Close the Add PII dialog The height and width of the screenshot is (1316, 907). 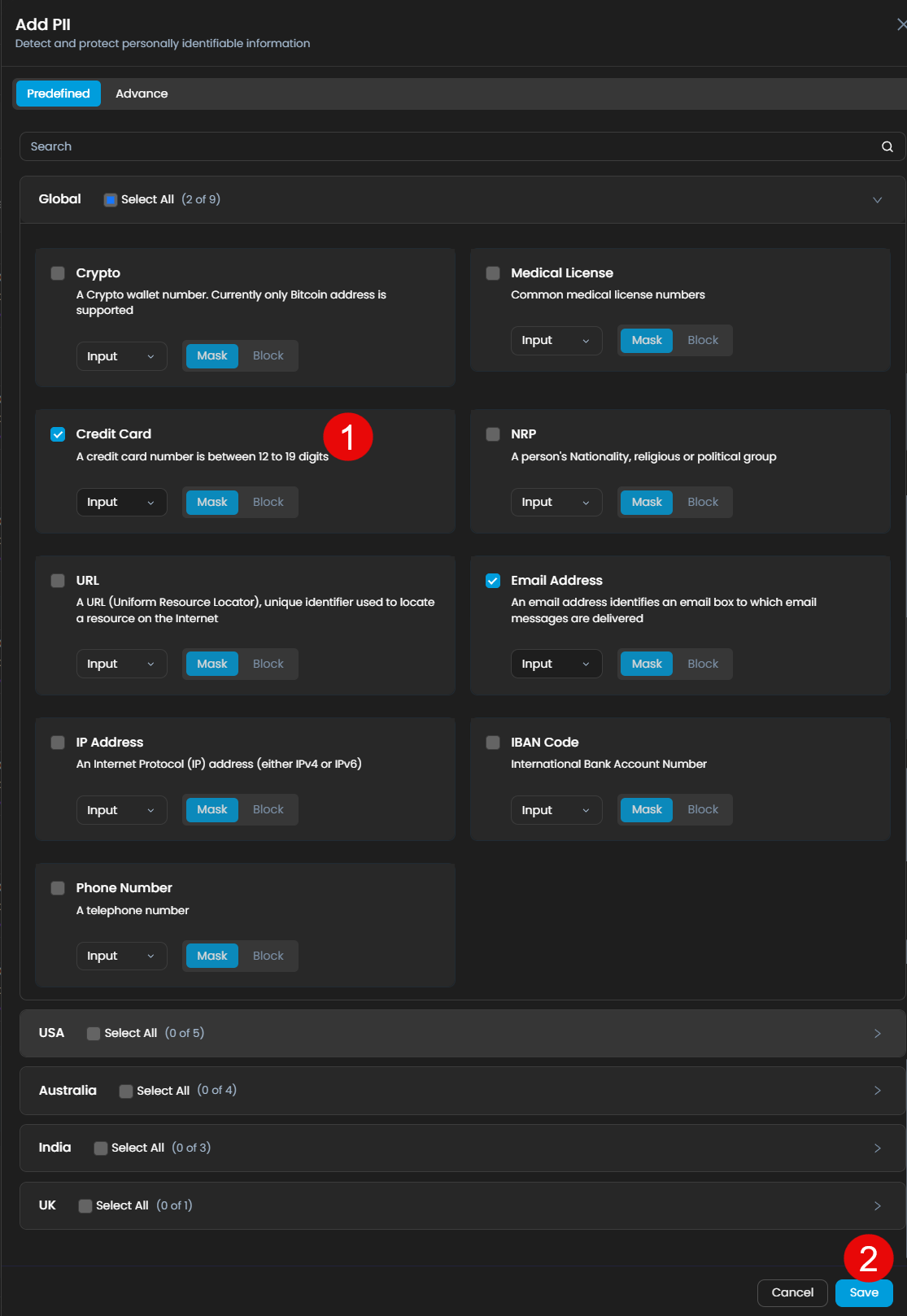[900, 24]
